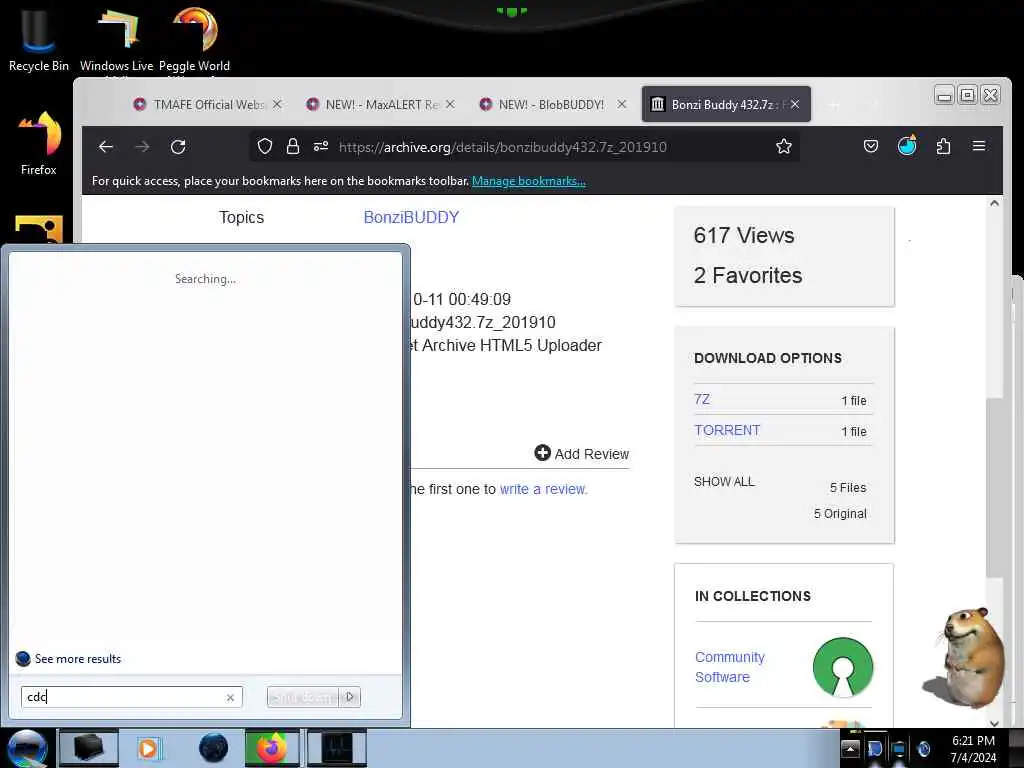This screenshot has width=1024, height=768.
Task: Click the volume tray icon
Action: click(923, 749)
